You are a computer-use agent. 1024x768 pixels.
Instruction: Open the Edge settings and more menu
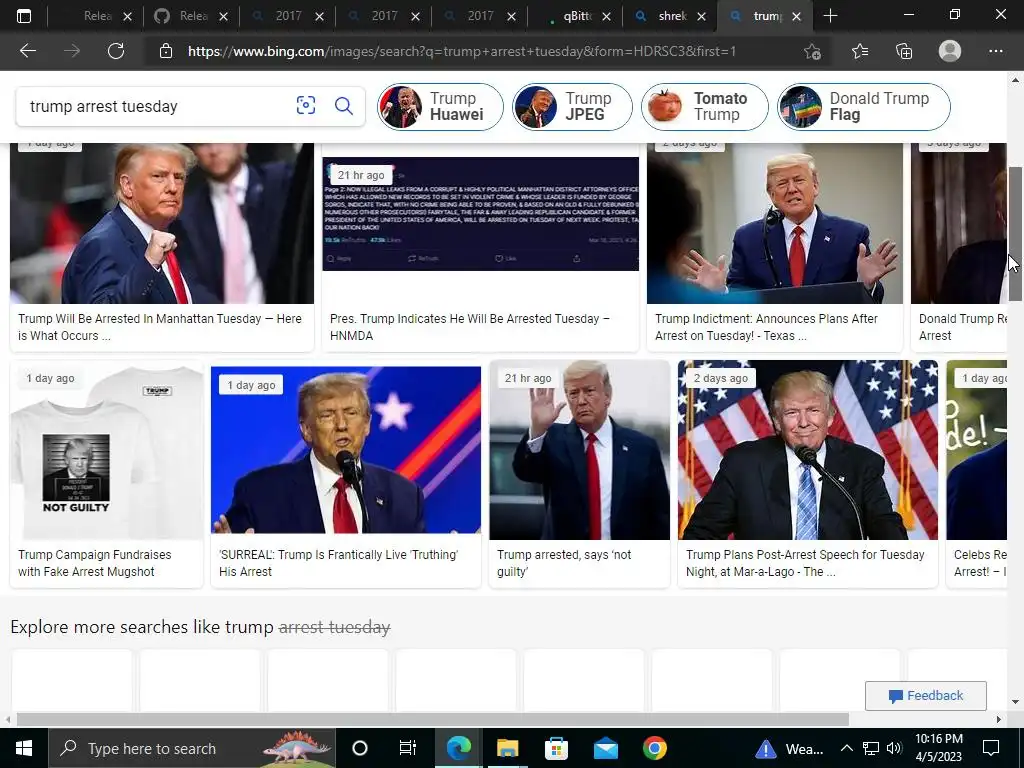click(x=995, y=51)
